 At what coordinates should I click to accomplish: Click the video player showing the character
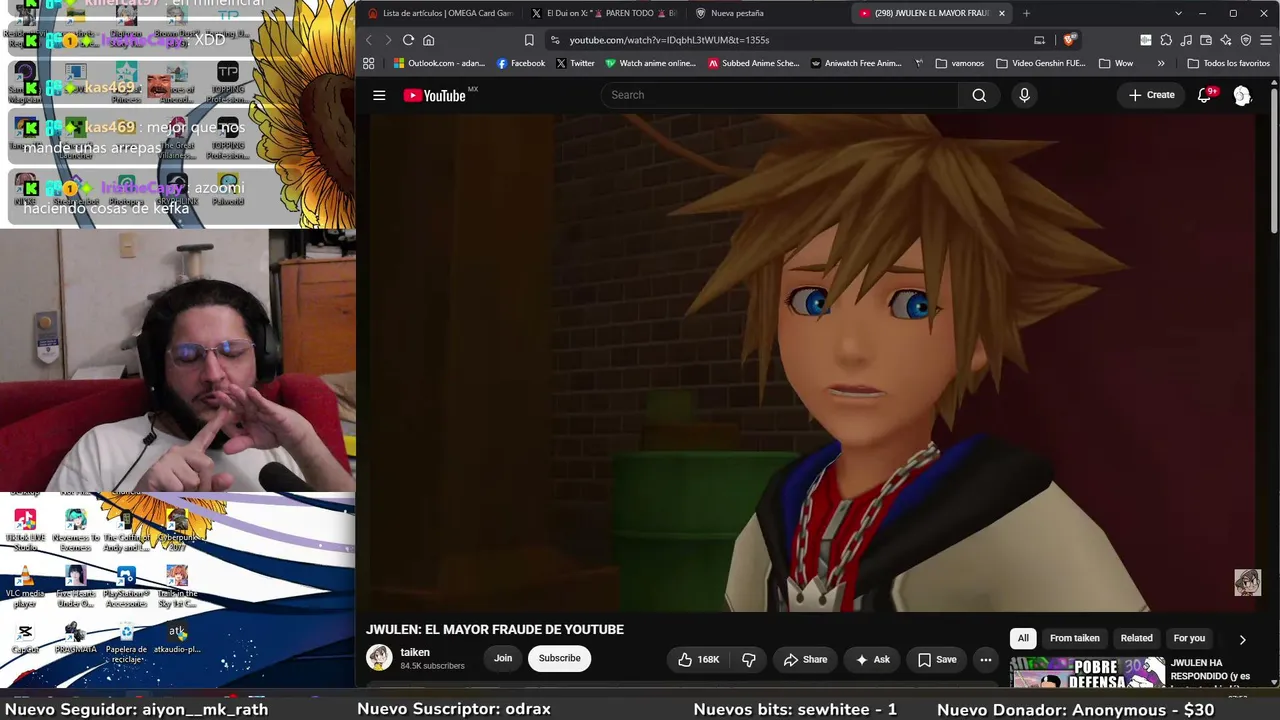click(812, 362)
